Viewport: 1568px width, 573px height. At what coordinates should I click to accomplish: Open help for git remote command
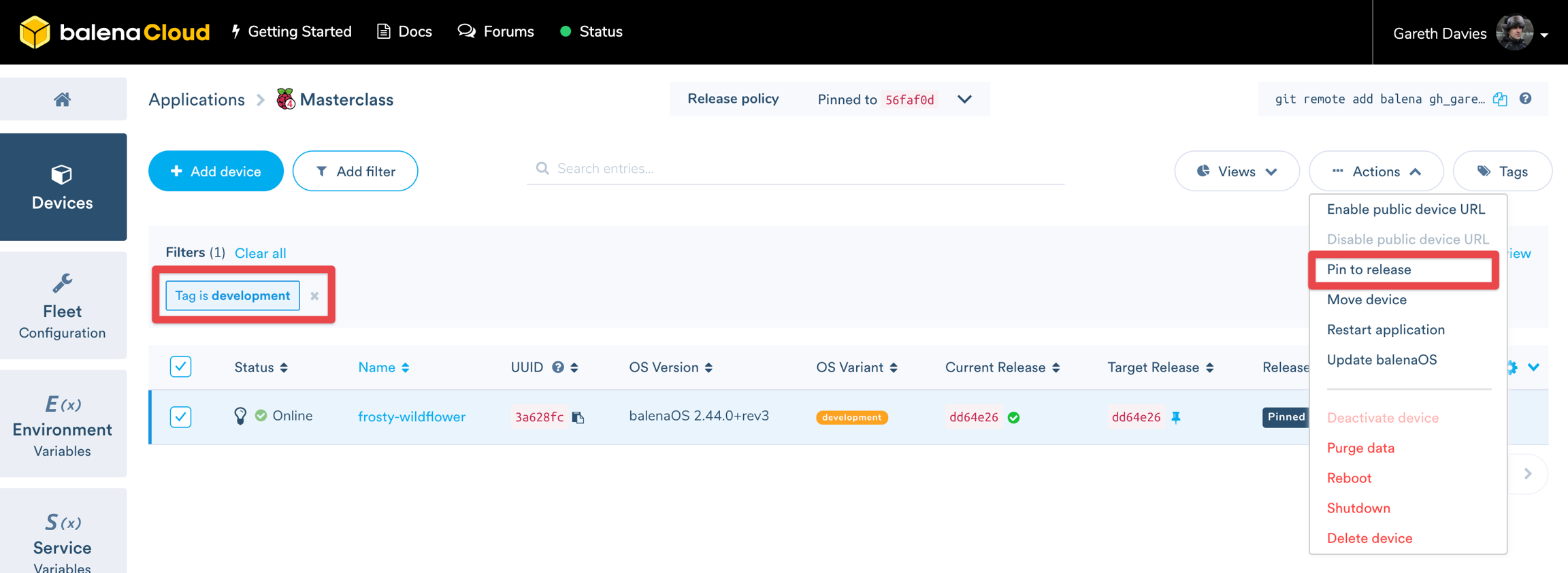(x=1525, y=99)
